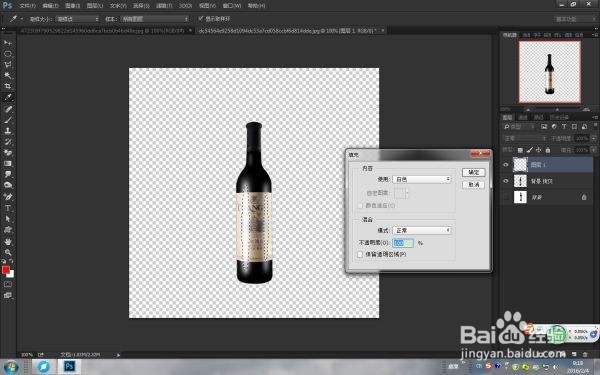Click 确定 button in Fill dialog
This screenshot has height=375, width=600.
point(473,173)
